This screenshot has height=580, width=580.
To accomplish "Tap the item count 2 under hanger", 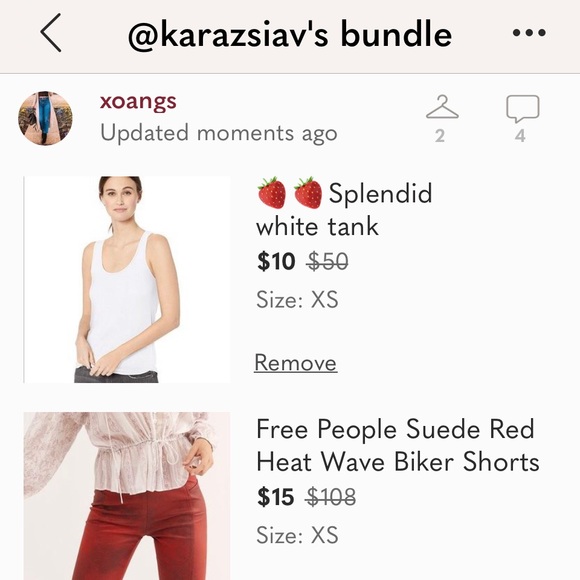I will (440, 136).
